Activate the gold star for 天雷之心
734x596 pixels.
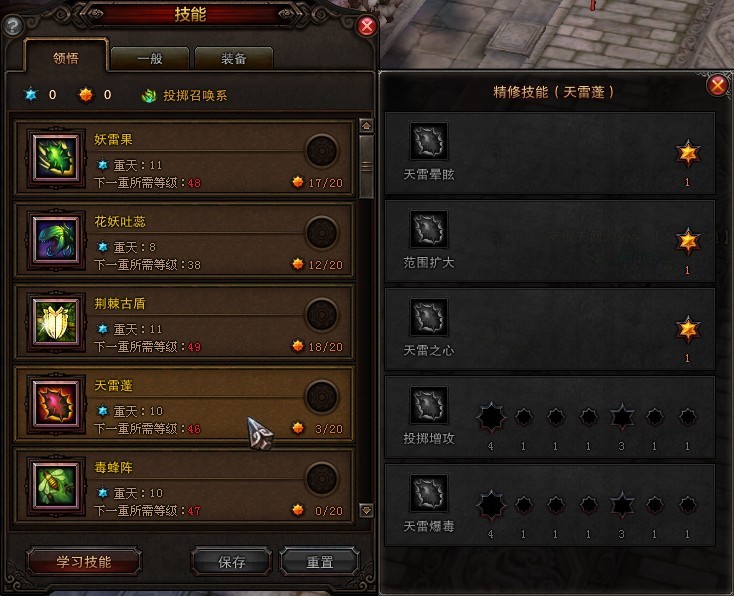click(688, 329)
